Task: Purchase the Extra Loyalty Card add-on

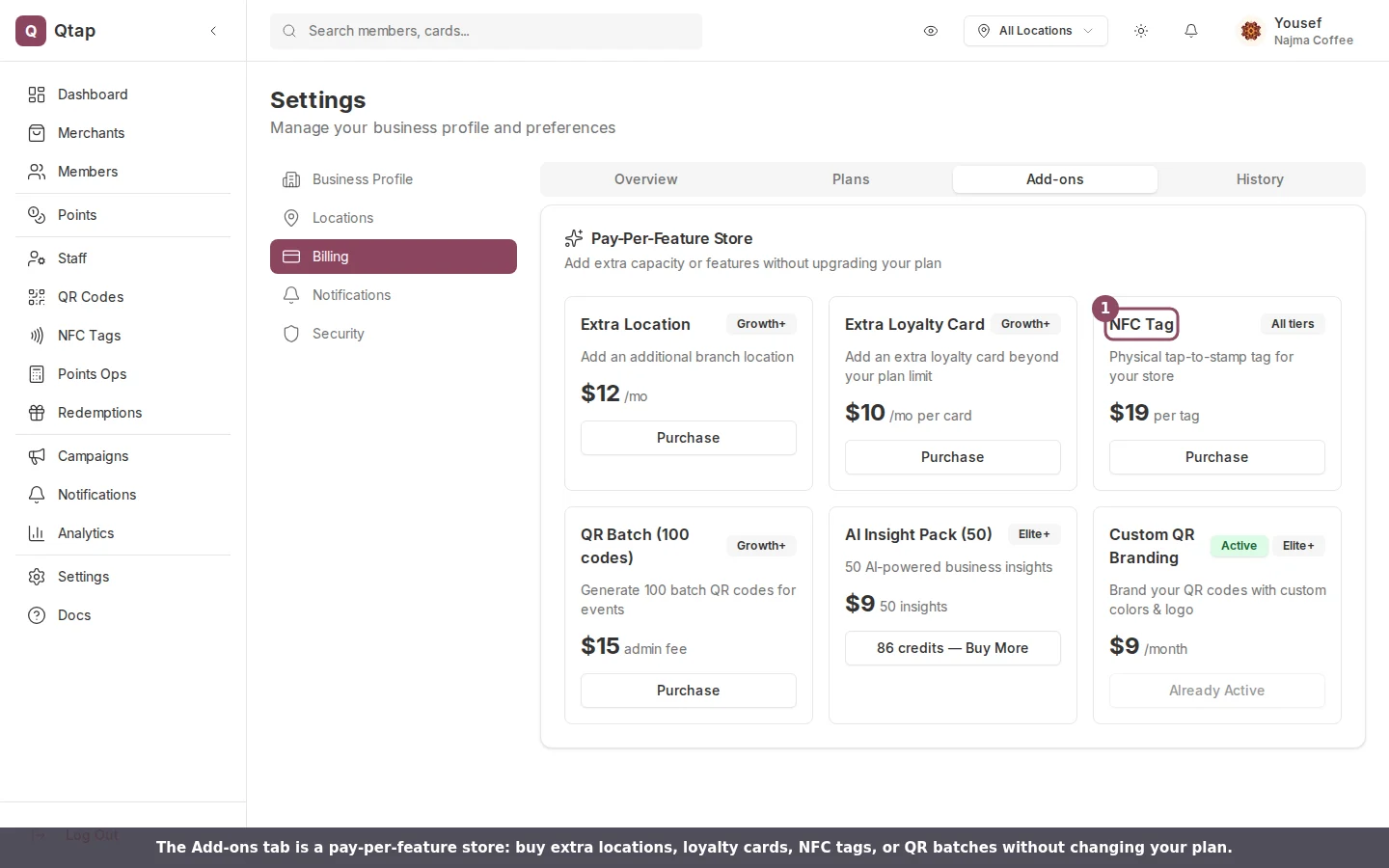Action: coord(953,457)
